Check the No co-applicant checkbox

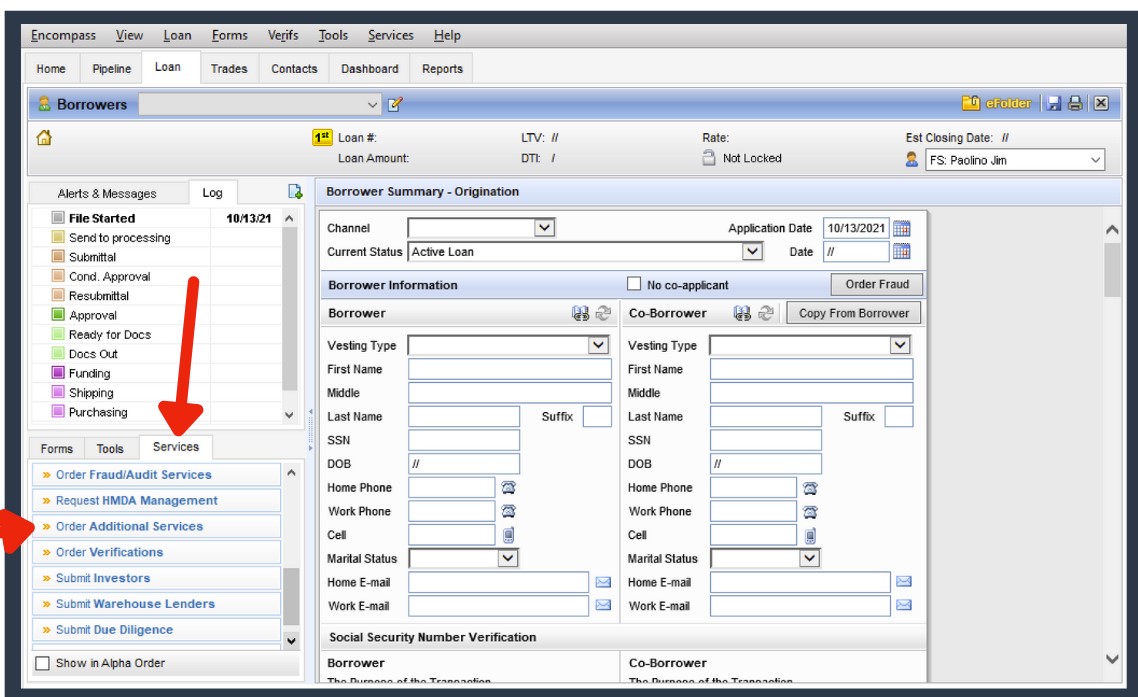[634, 284]
